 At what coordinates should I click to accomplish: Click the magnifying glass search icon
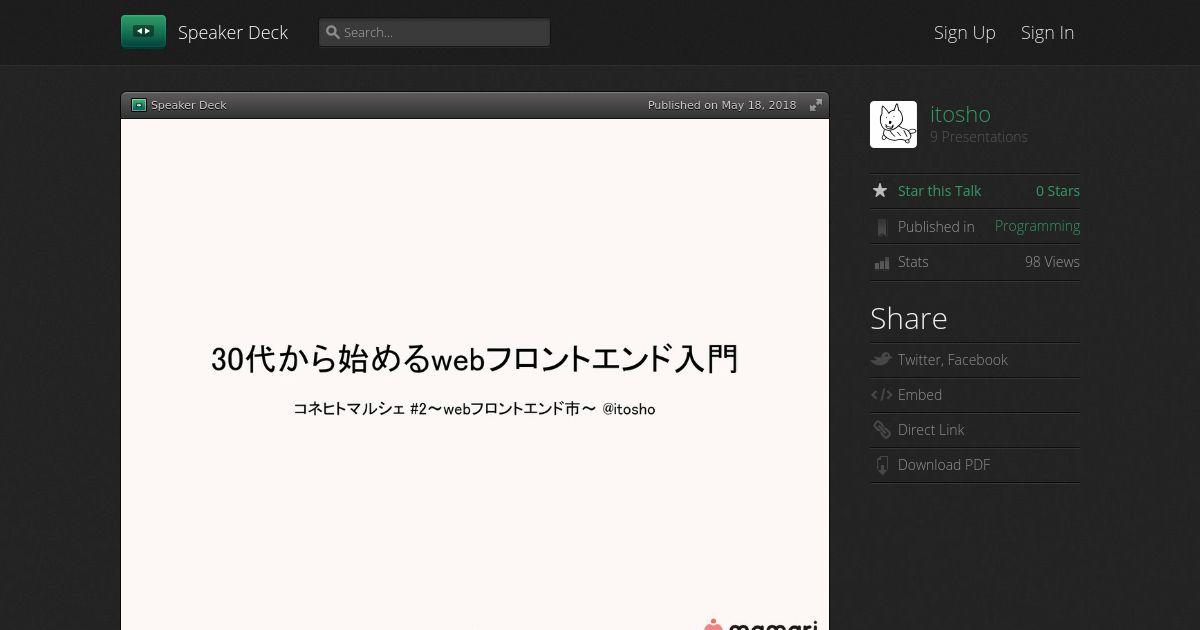tap(333, 32)
